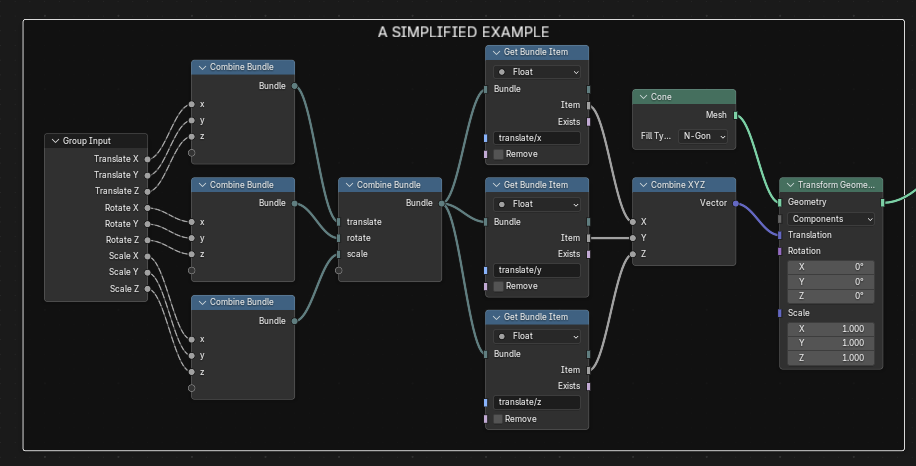Image resolution: width=916 pixels, height=466 pixels.
Task: Click the Cone node header title
Action: [661, 97]
